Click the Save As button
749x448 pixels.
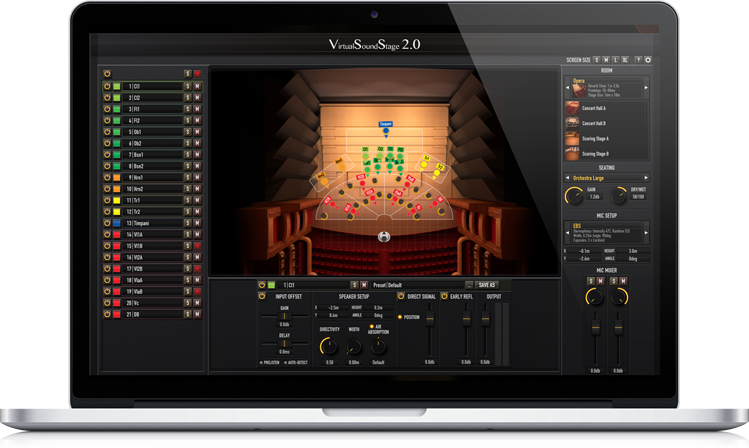487,285
